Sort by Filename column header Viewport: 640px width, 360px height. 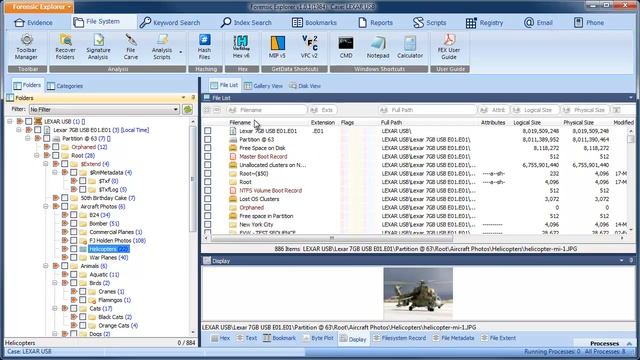pyautogui.click(x=240, y=122)
